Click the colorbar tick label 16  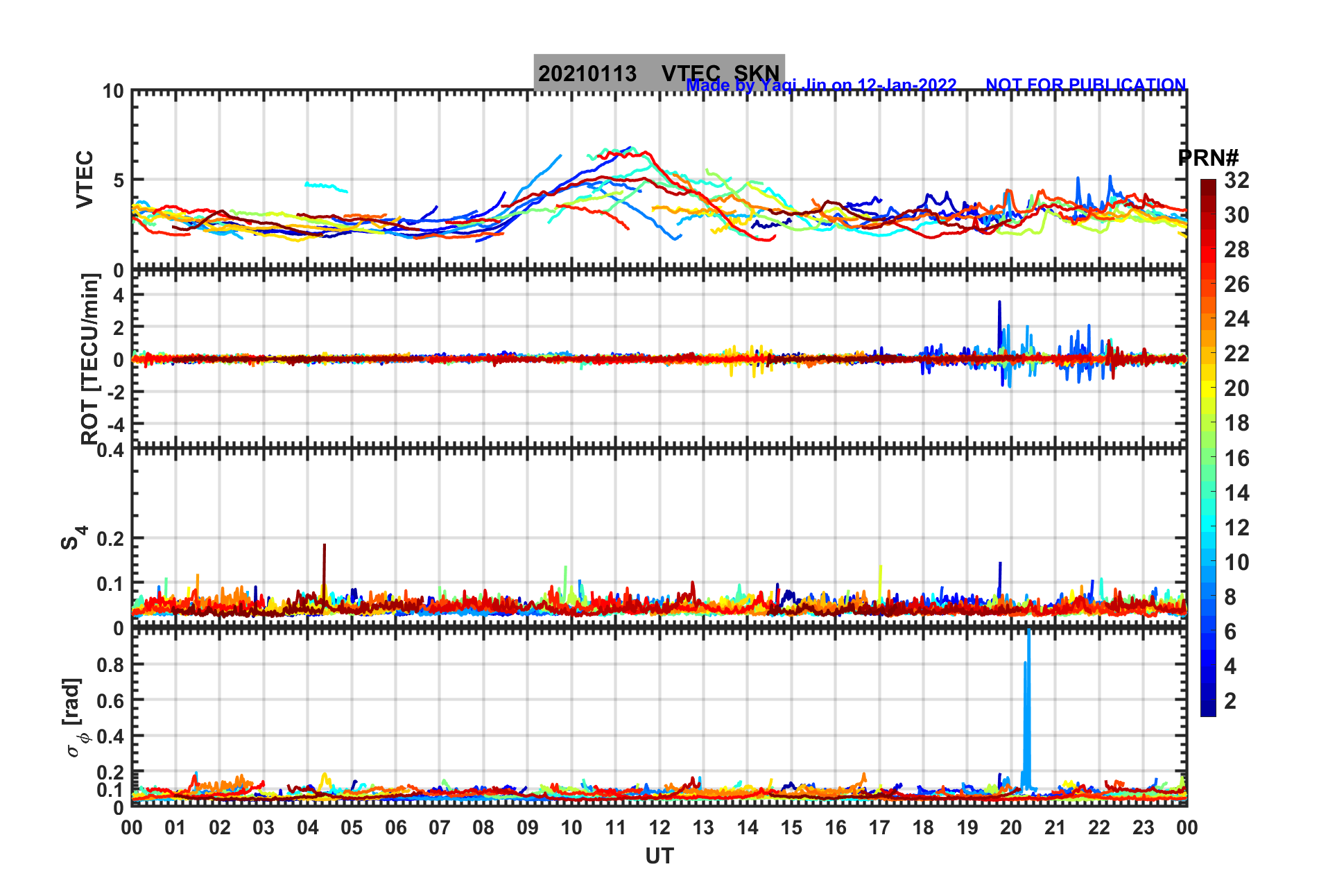point(1236,458)
